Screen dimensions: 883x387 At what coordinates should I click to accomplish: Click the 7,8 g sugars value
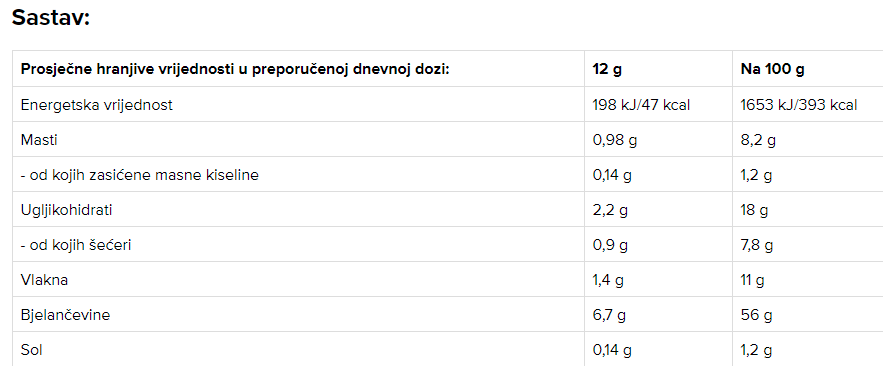(x=757, y=246)
